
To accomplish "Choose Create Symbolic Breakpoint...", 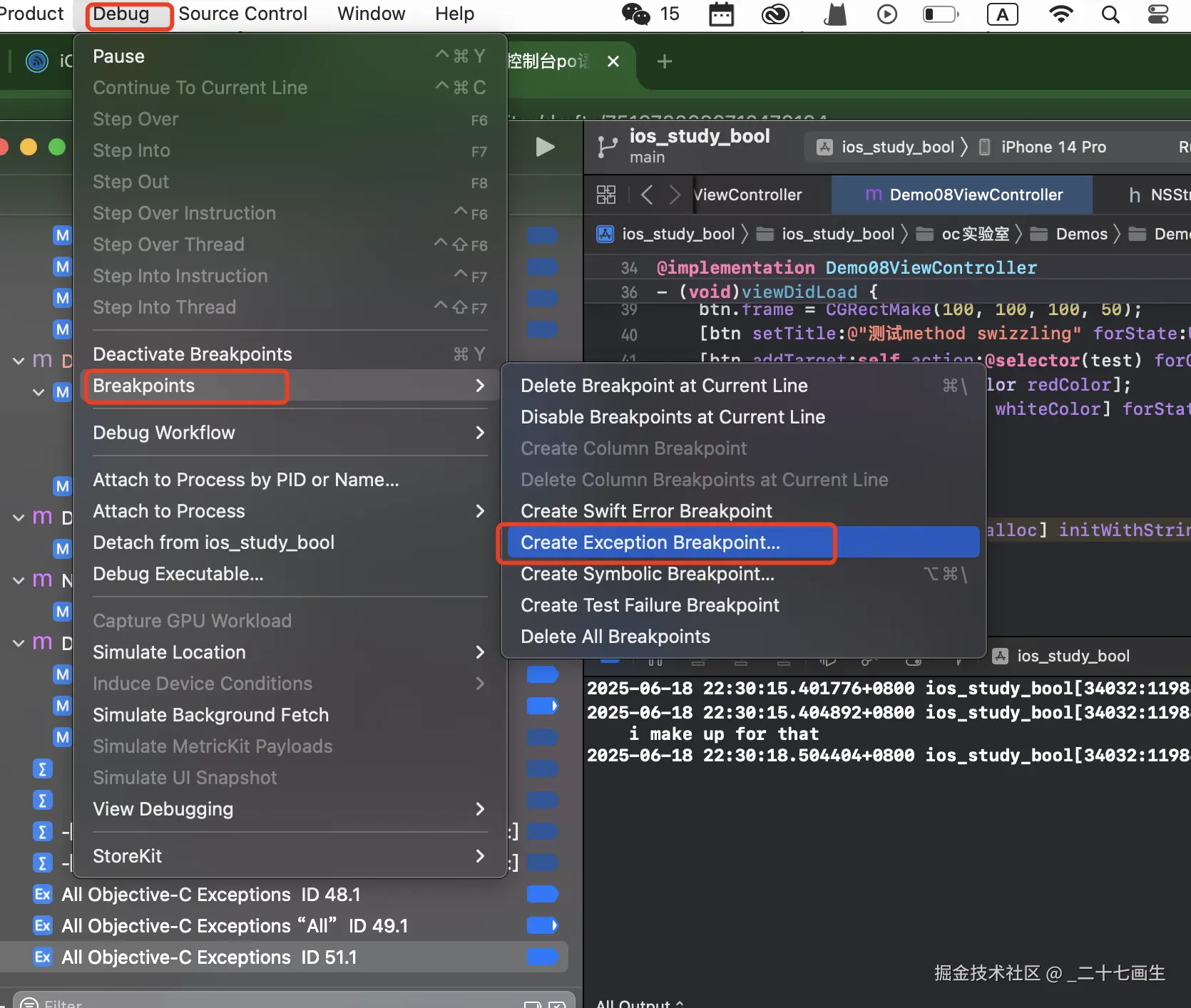I will [x=743, y=574].
